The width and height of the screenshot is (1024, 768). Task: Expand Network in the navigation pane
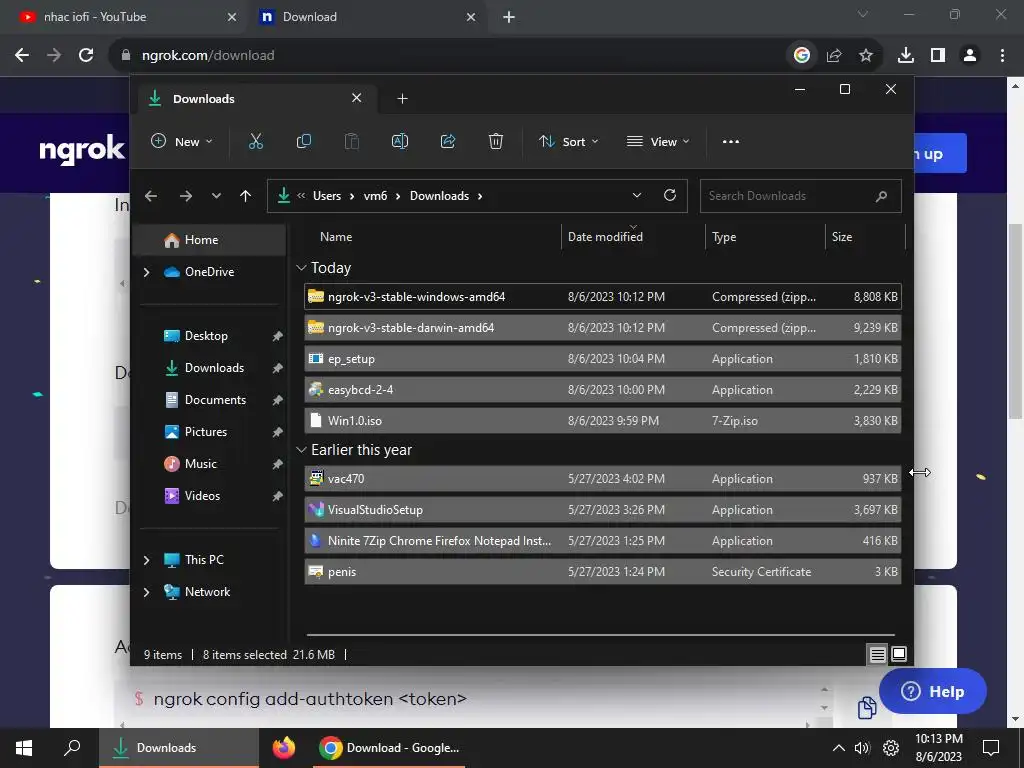pos(146,592)
